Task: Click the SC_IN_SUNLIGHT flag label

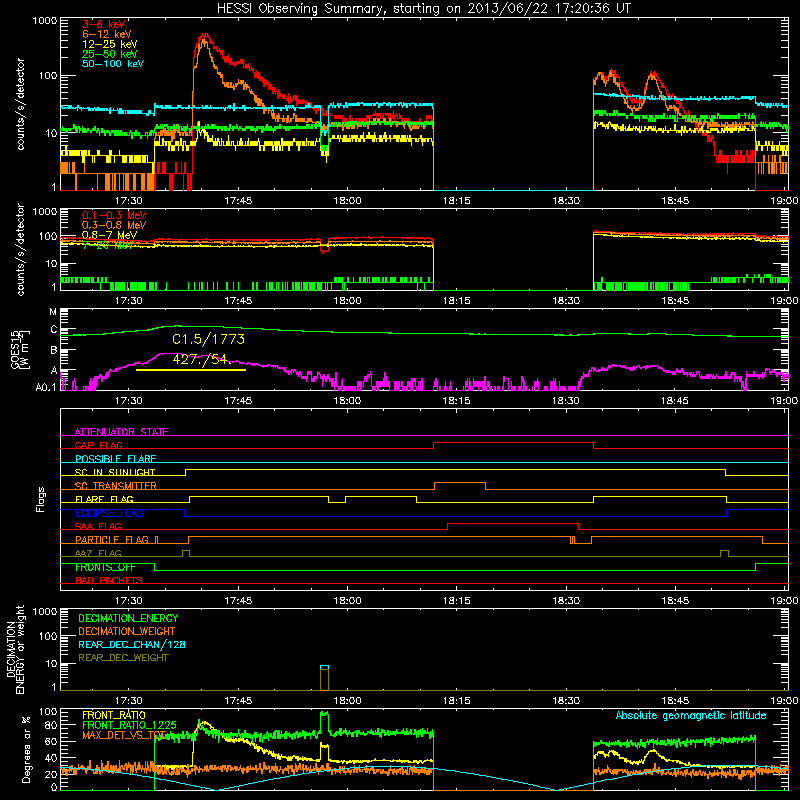Action: click(115, 472)
